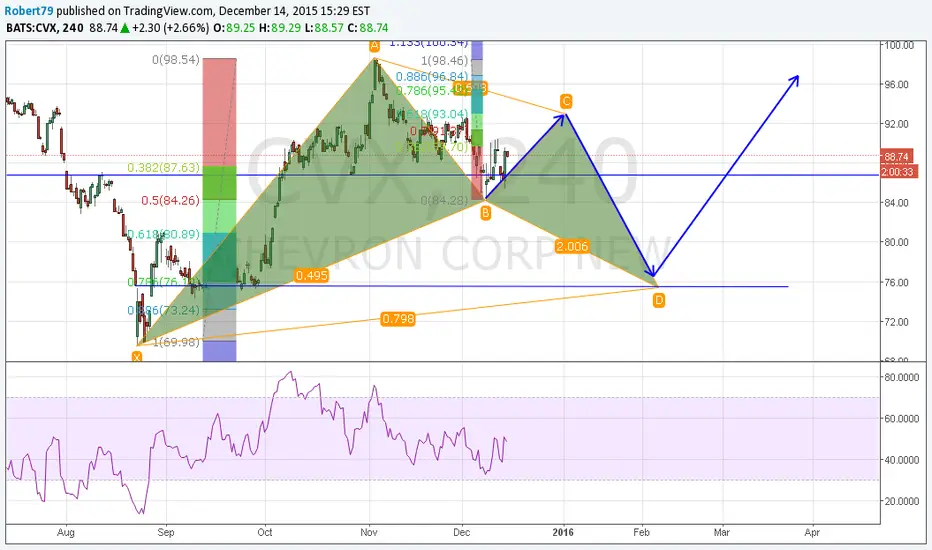
Task: Select the orange pattern point label D
Action: tap(659, 301)
